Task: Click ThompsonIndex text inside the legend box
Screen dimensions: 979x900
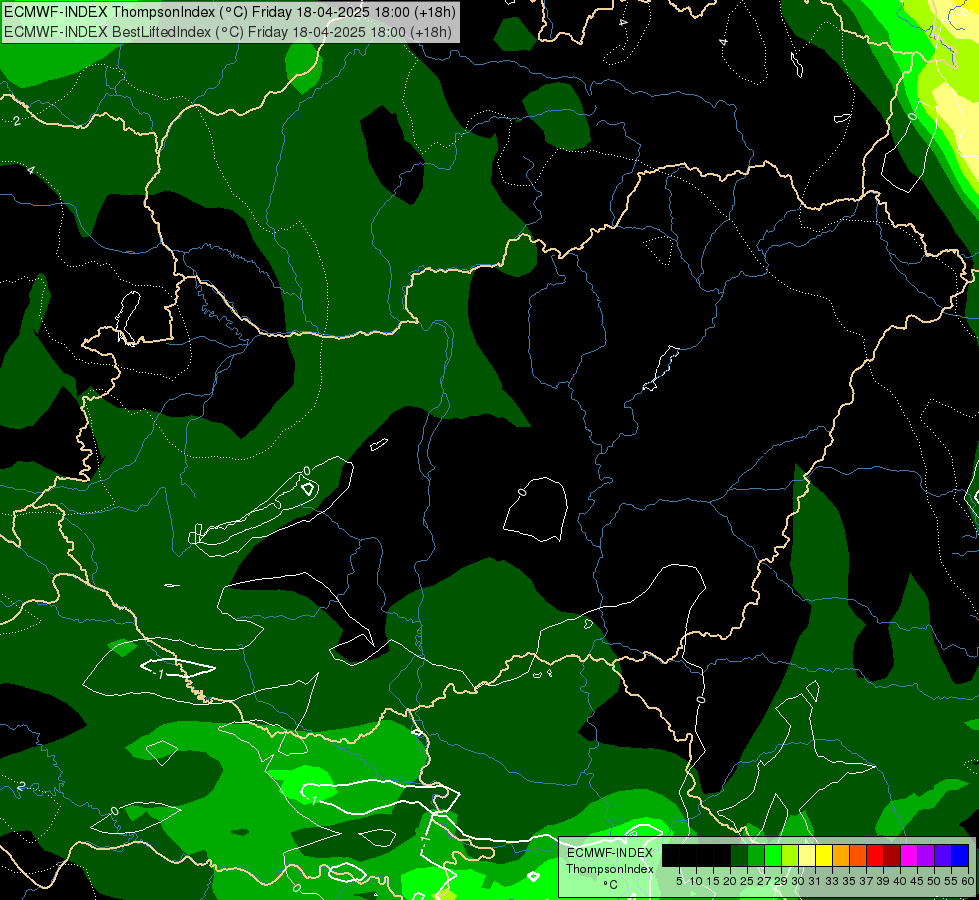Action: (x=609, y=869)
